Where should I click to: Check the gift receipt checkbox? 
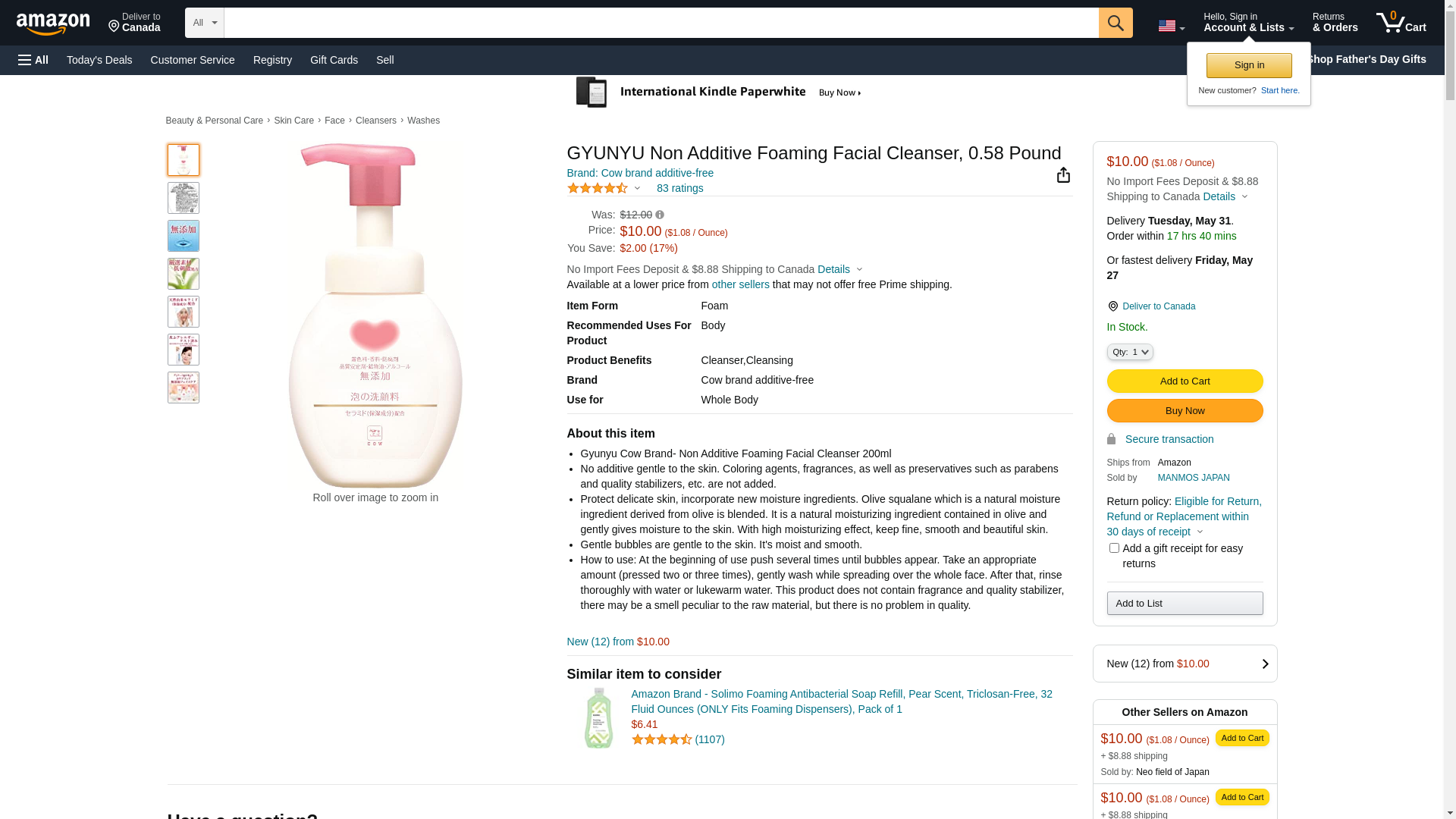pyautogui.click(x=1114, y=548)
